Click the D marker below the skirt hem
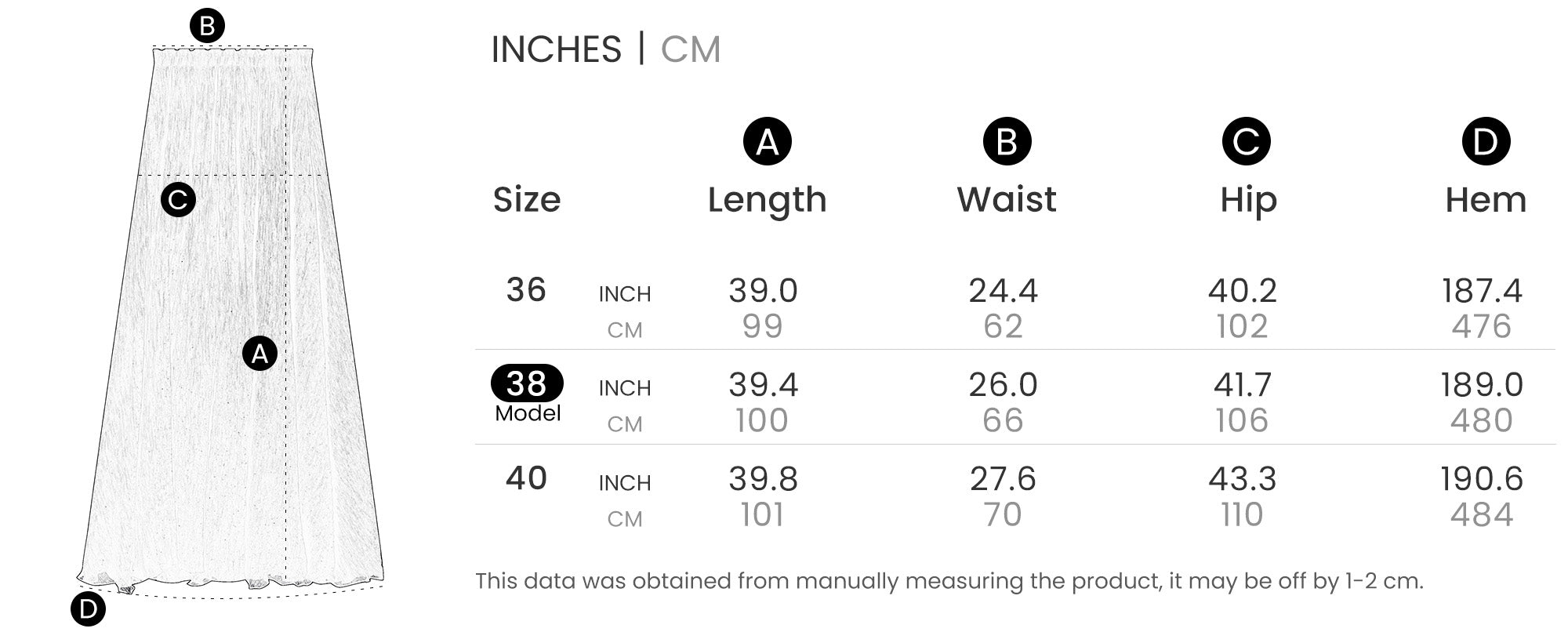Viewport: 1568px width, 632px height. 88,609
